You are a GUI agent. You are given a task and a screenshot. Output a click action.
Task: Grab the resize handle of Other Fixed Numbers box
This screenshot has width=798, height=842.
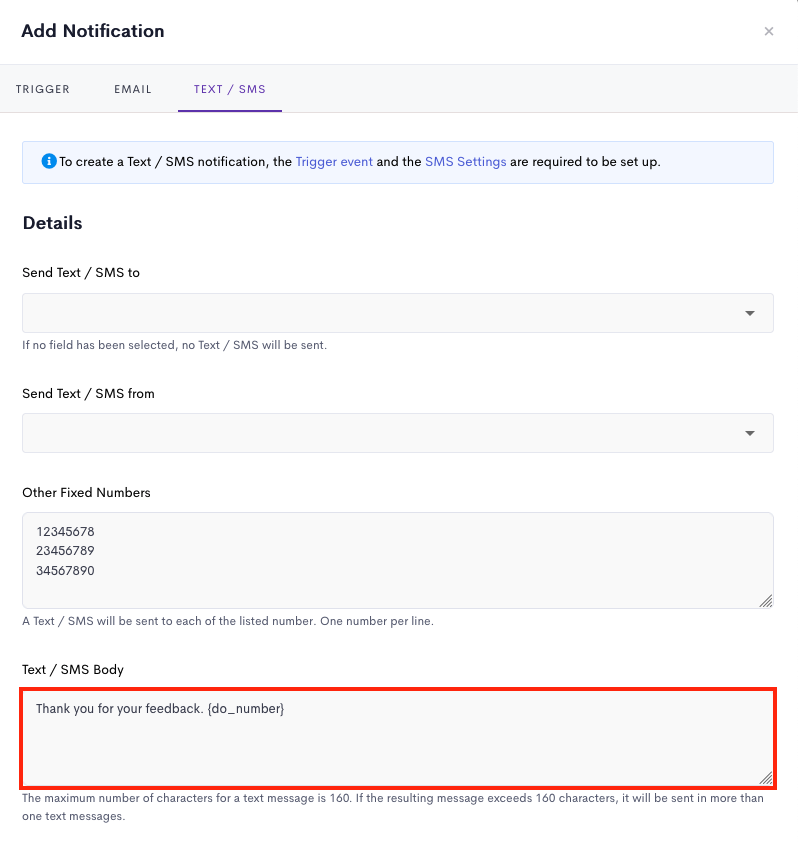coord(766,601)
